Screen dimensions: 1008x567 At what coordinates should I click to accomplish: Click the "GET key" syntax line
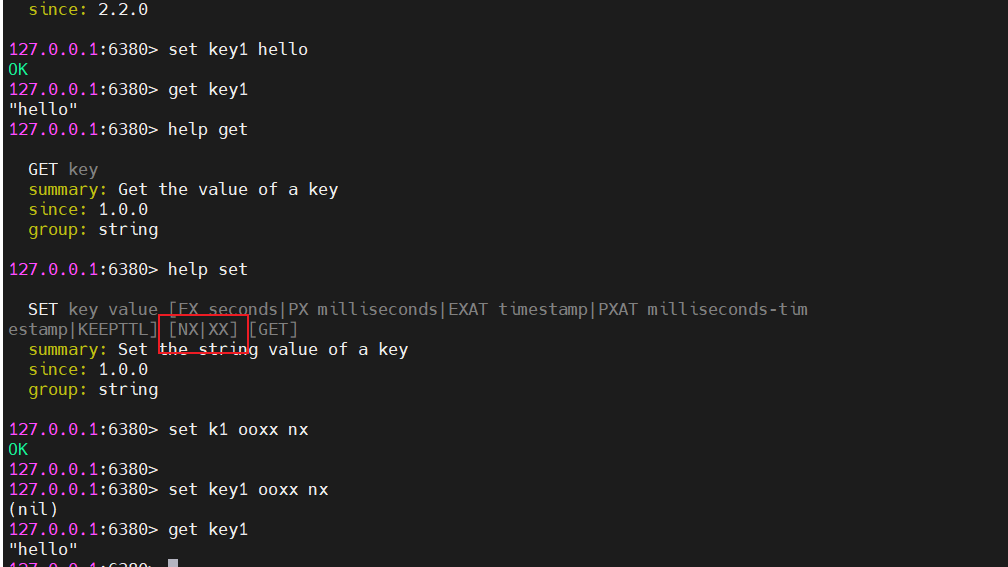tap(63, 169)
